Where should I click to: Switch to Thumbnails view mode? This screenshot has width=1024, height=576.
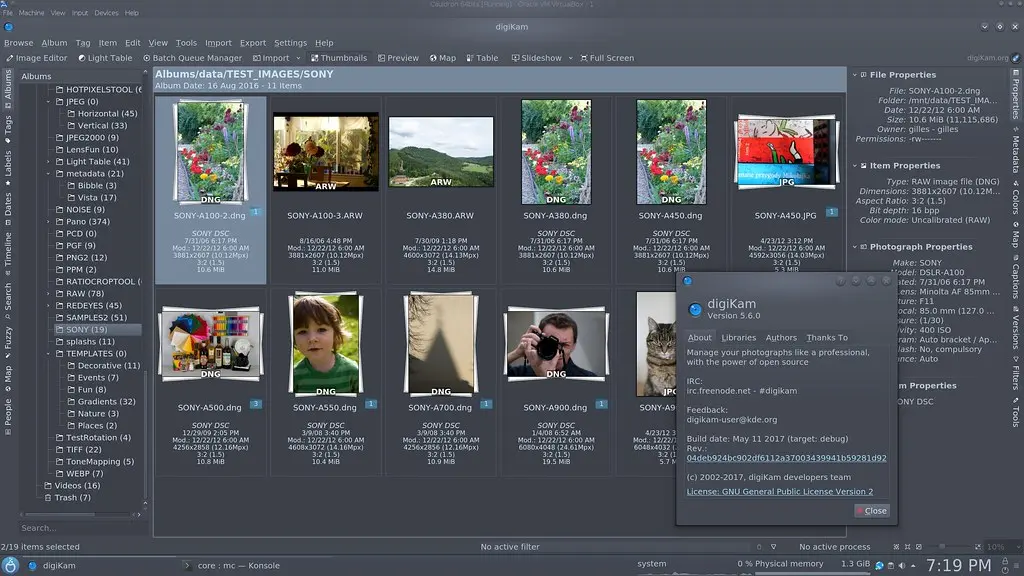[x=340, y=57]
